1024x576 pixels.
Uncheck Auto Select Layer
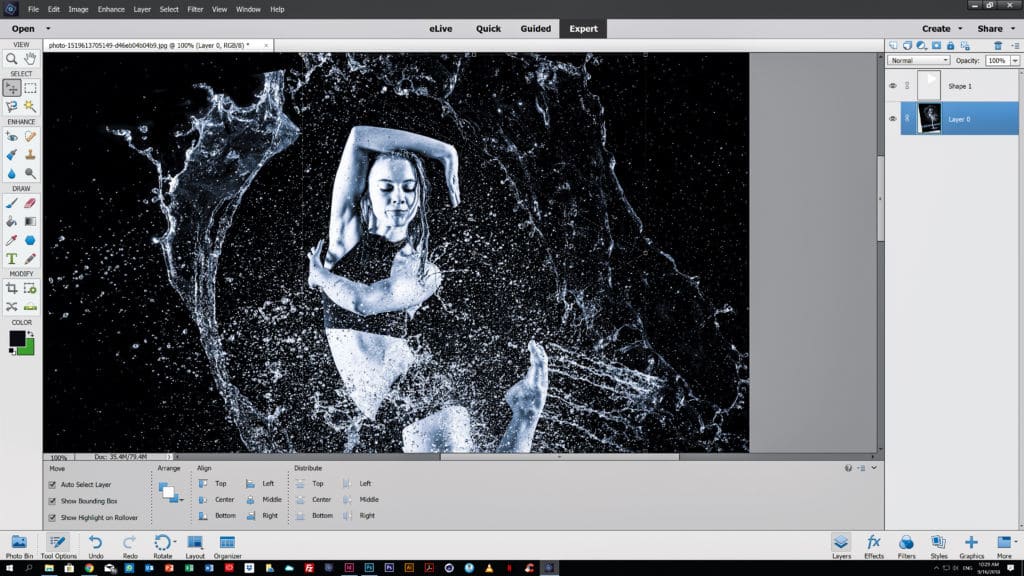click(53, 484)
